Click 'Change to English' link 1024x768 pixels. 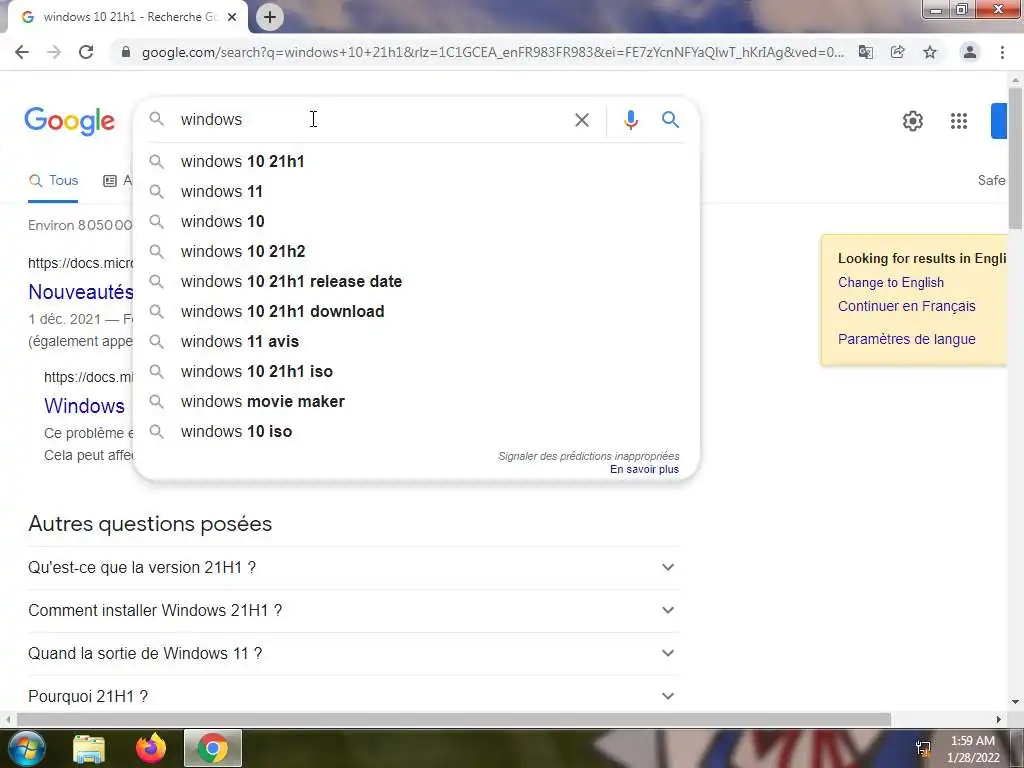point(891,283)
